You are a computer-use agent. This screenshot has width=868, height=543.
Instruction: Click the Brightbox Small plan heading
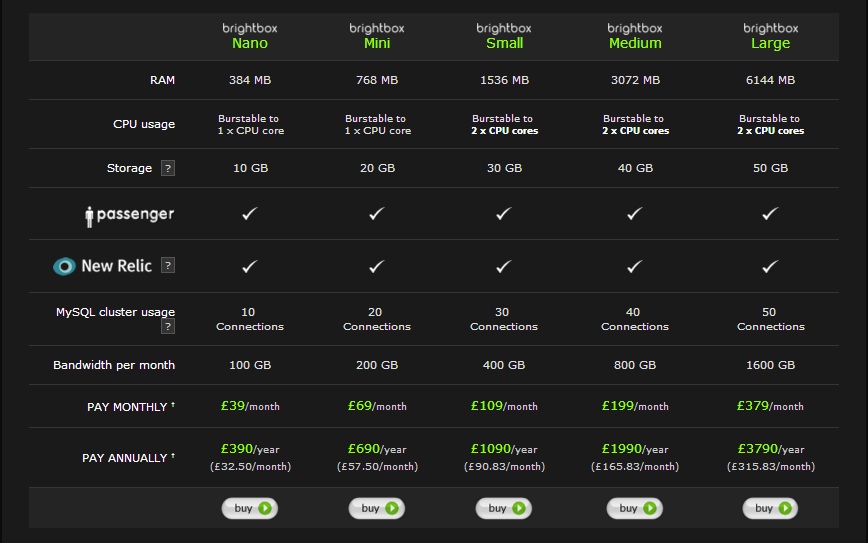pyautogui.click(x=503, y=36)
